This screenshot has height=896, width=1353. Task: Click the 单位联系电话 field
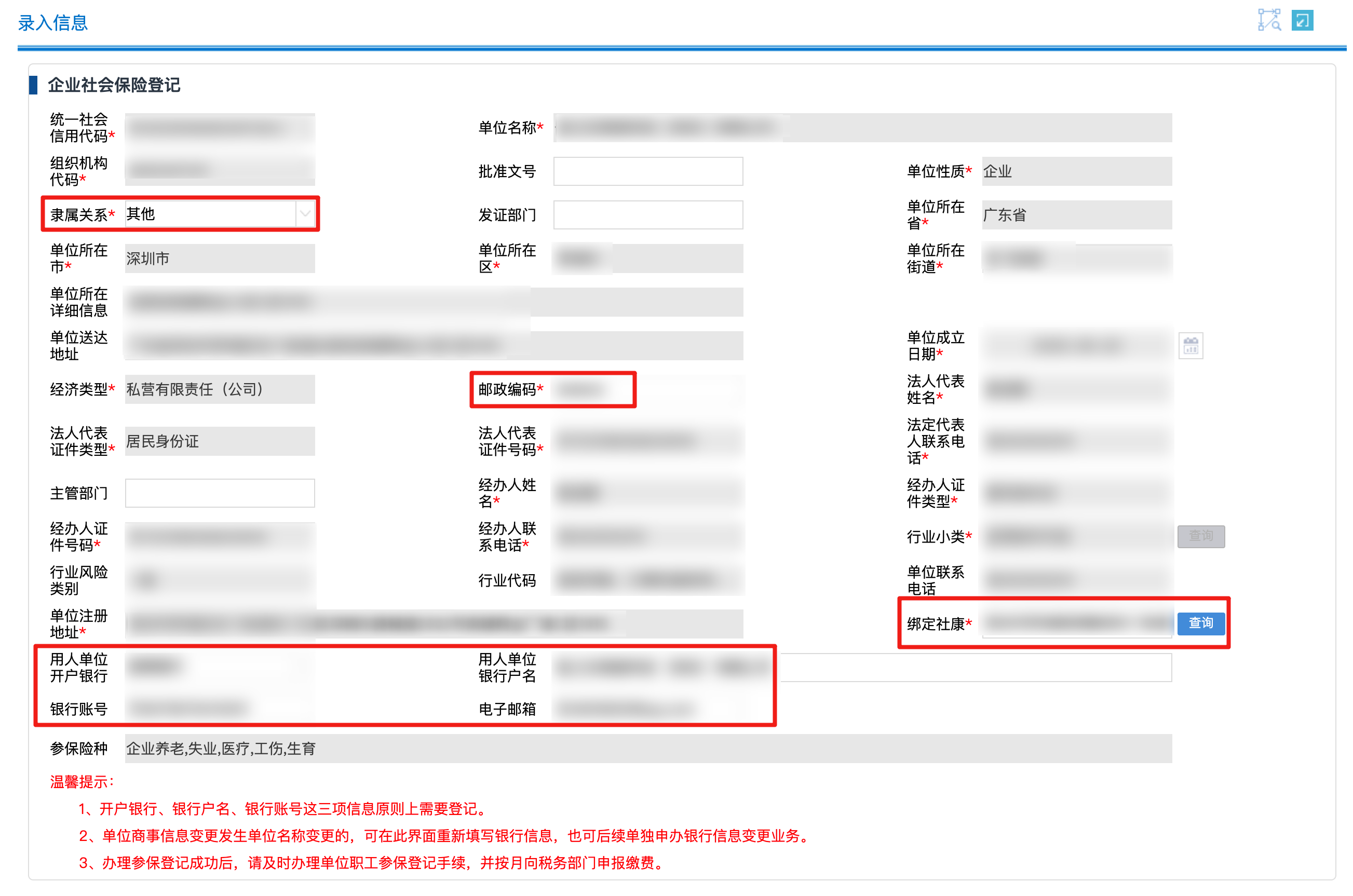point(1077,580)
